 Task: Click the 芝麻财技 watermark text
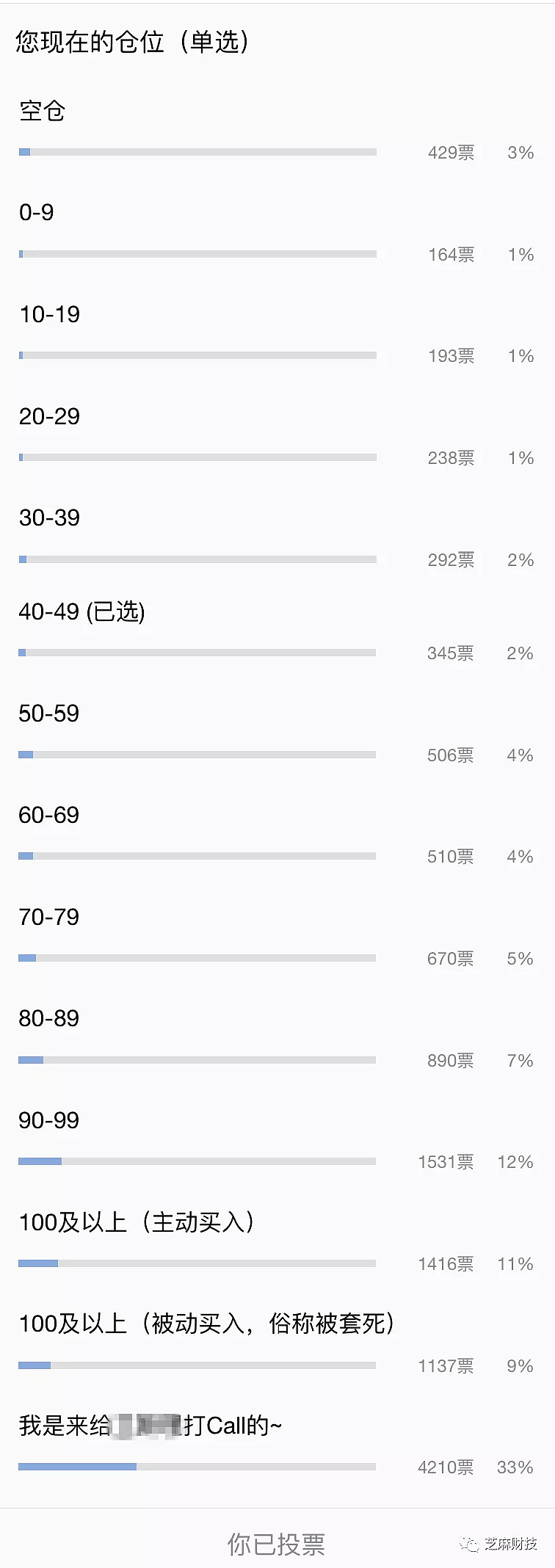pos(510,1544)
